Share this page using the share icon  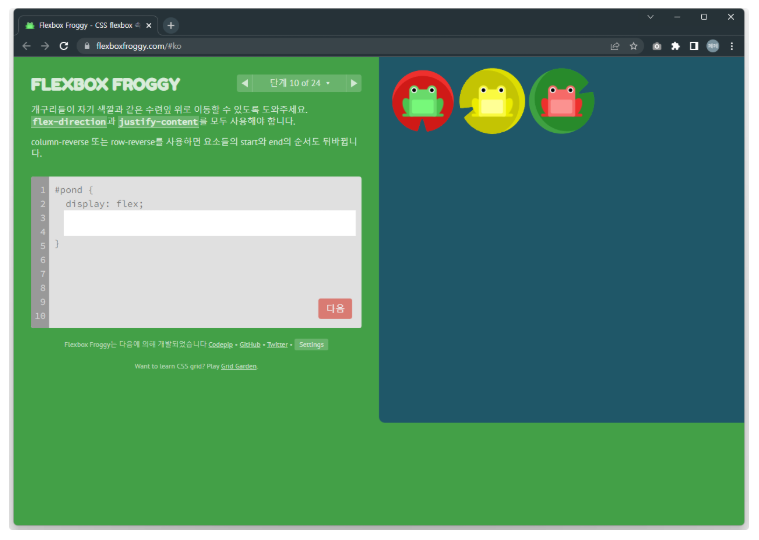[x=615, y=46]
